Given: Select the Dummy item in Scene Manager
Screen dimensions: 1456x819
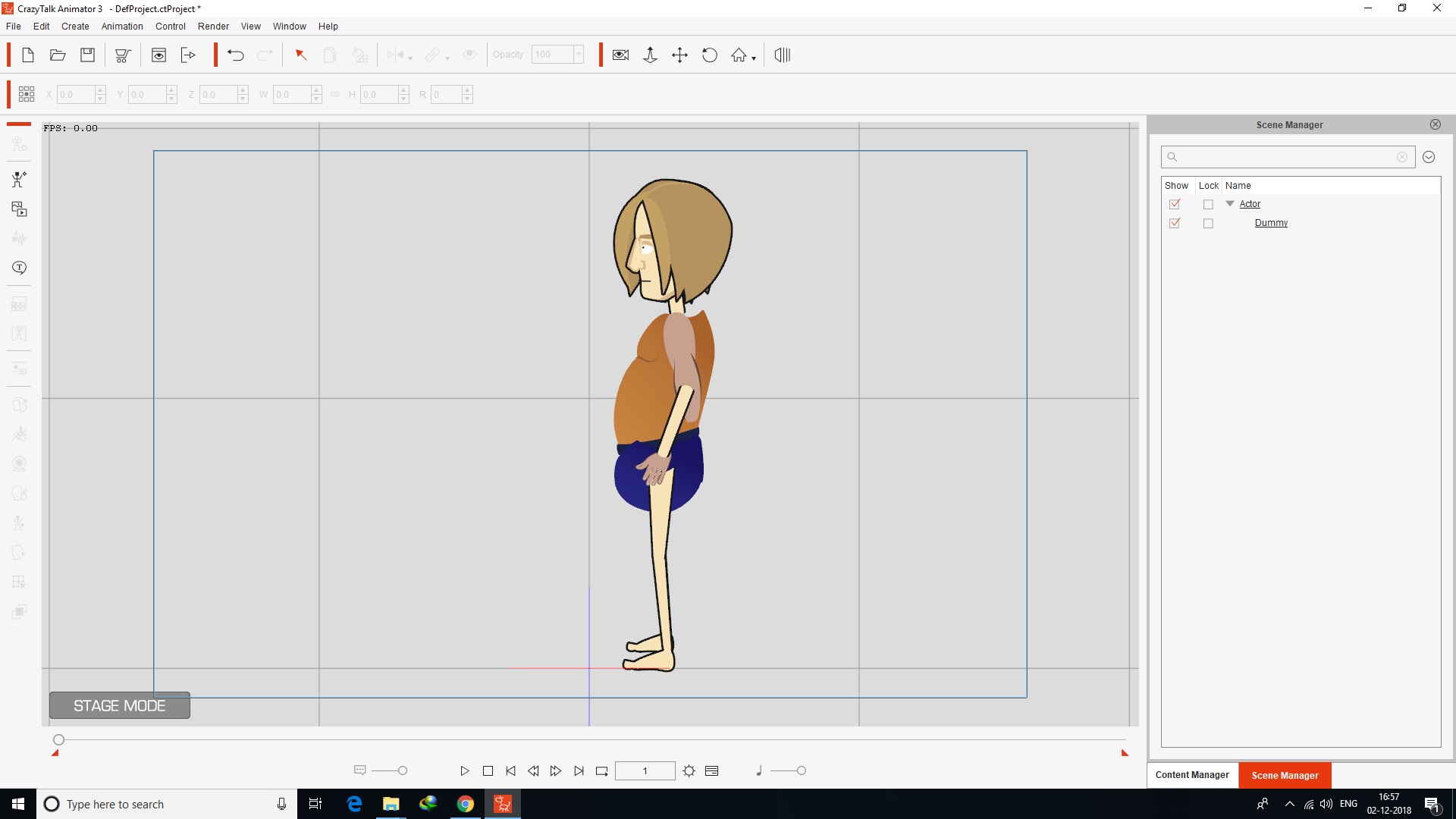Looking at the screenshot, I should point(1271,223).
